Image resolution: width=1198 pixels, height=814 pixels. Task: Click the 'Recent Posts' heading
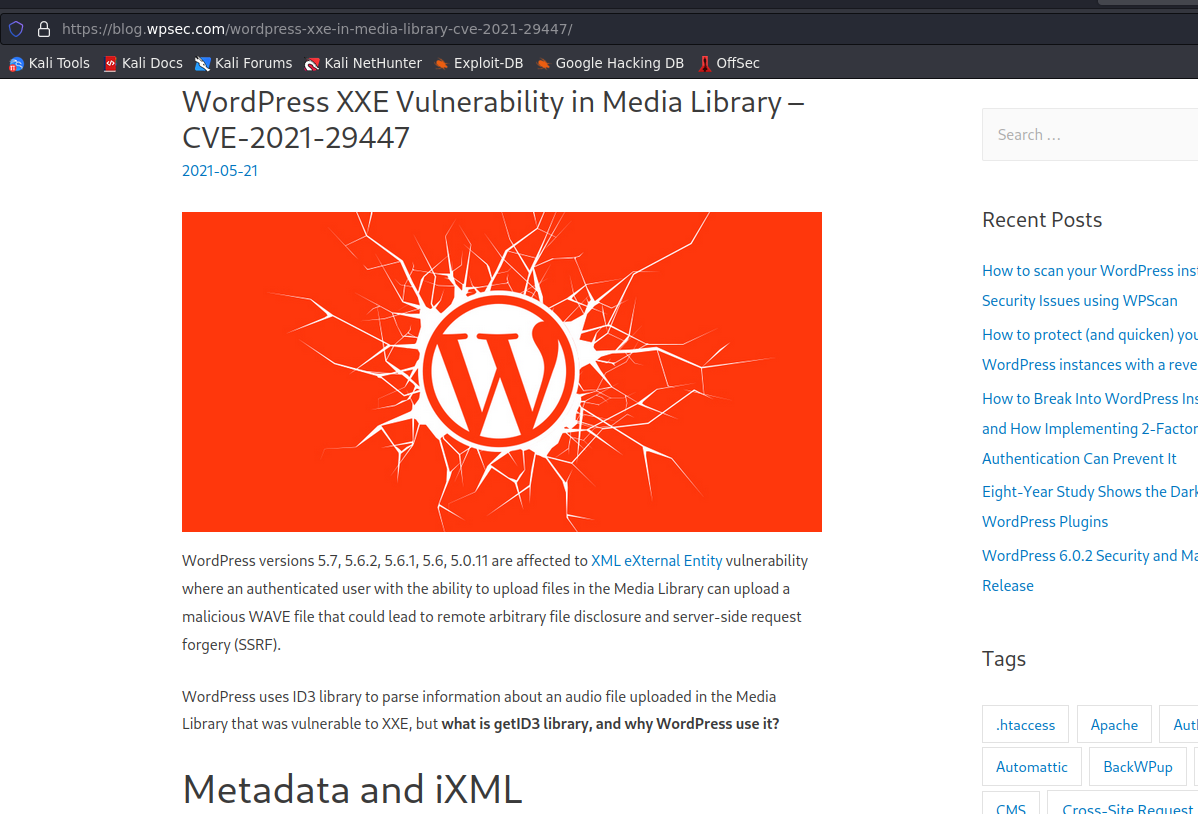click(x=1042, y=220)
